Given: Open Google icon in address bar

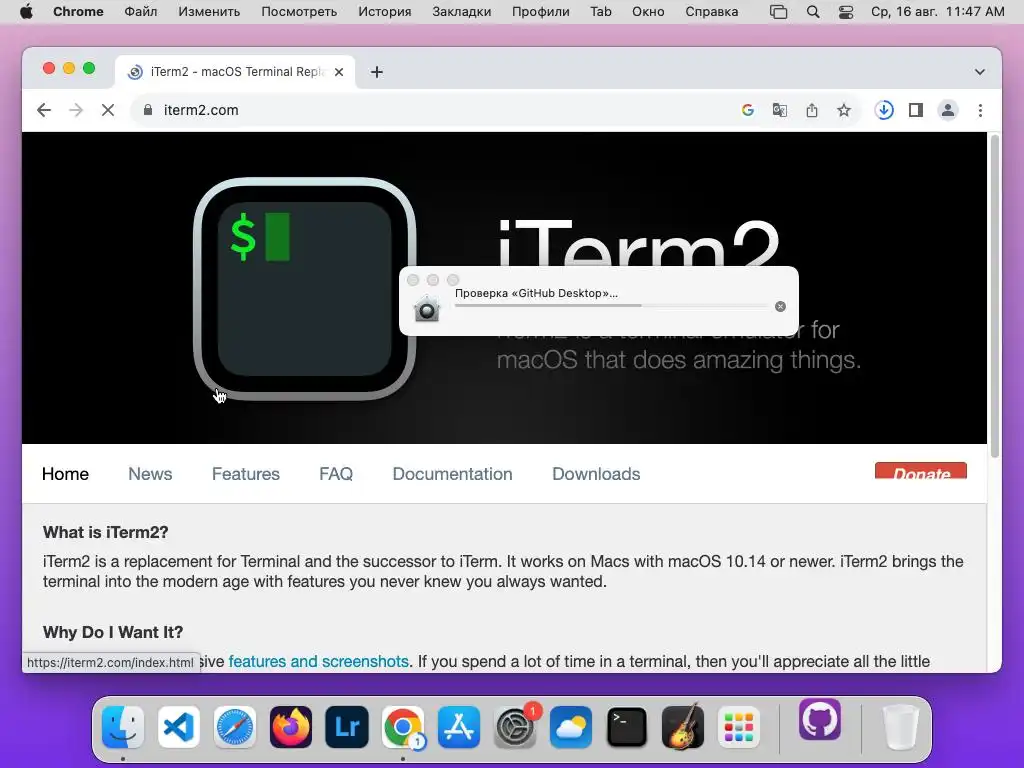Looking at the screenshot, I should click(x=748, y=110).
